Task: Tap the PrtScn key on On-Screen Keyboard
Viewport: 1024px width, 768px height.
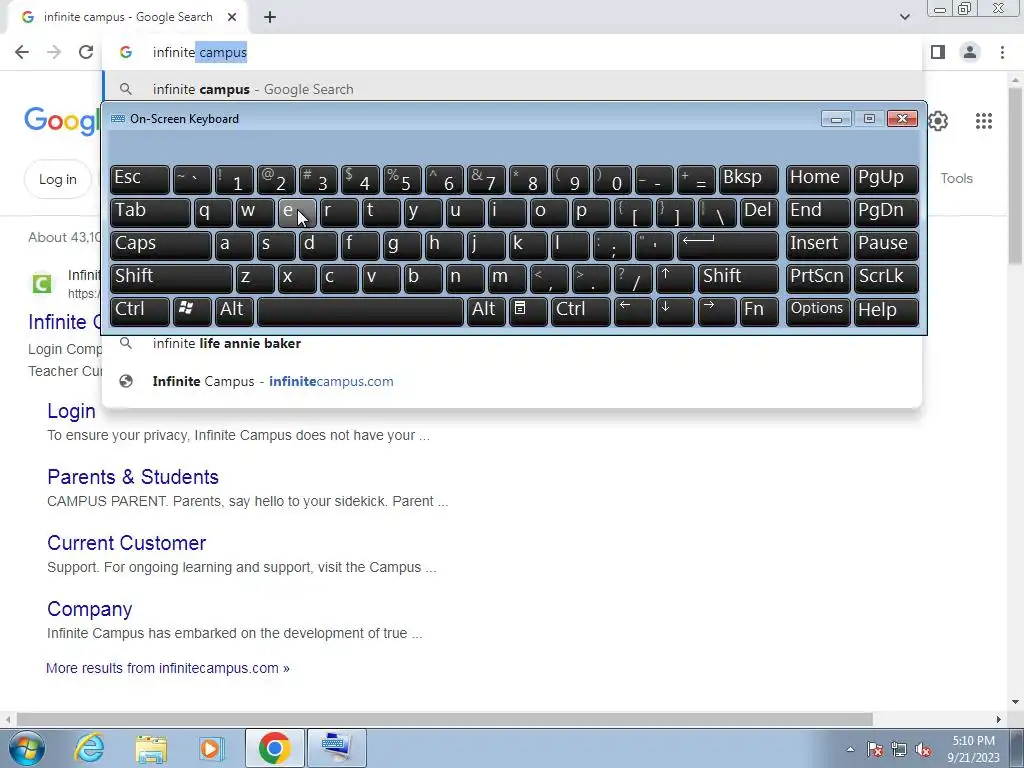Action: 818,278
